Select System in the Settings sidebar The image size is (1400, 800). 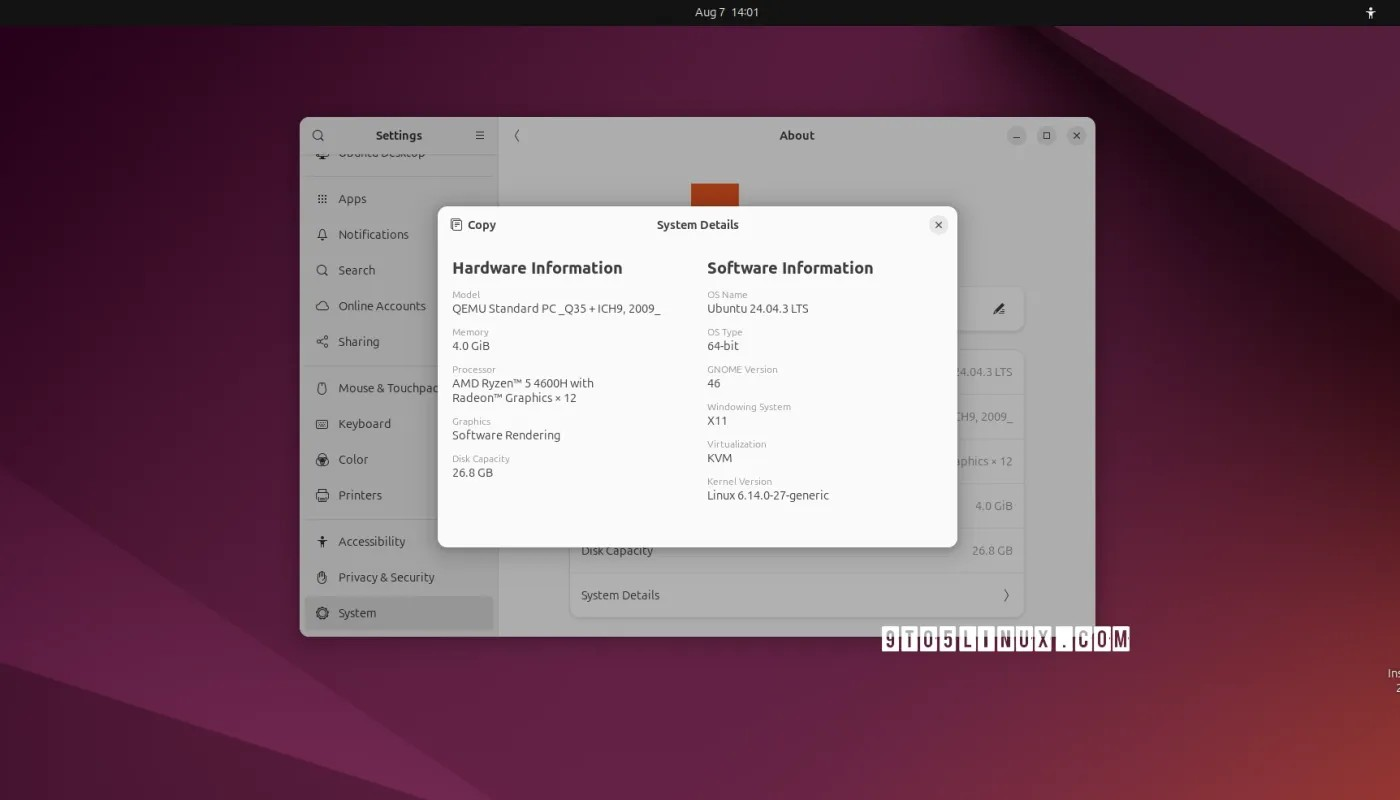coord(355,612)
